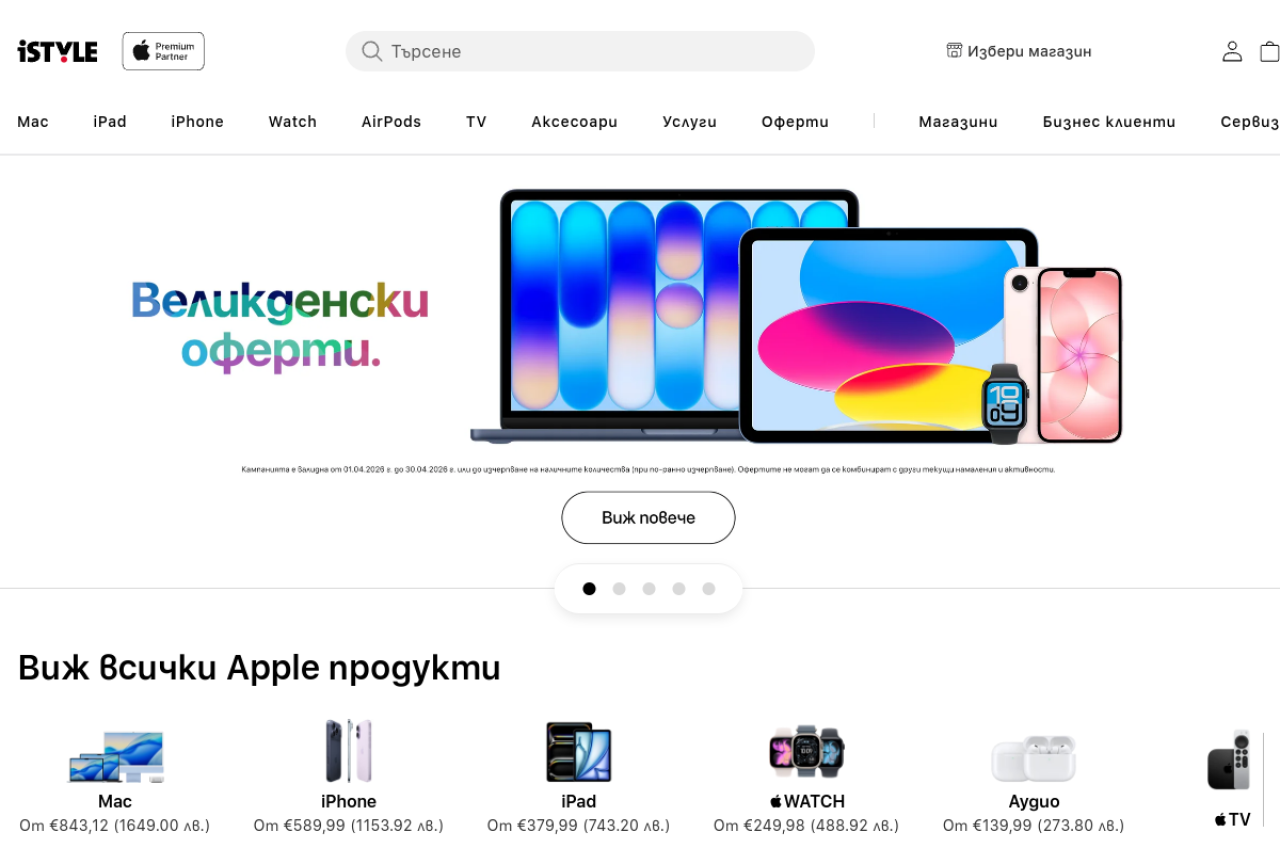This screenshot has width=1280, height=853.
Task: Open the iPhone category product image
Action: coord(348,751)
